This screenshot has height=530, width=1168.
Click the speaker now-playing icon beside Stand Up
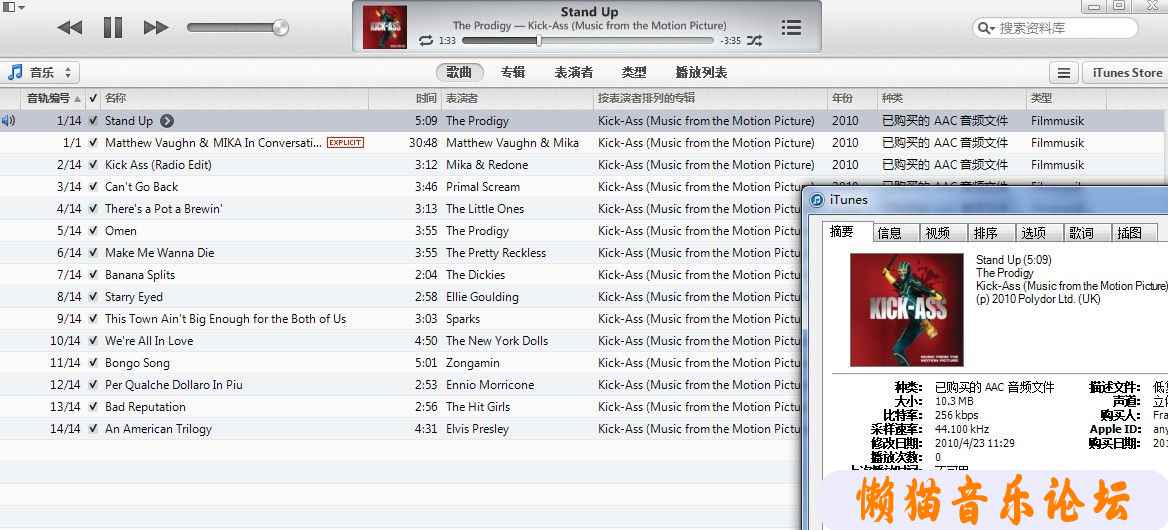[x=8, y=121]
